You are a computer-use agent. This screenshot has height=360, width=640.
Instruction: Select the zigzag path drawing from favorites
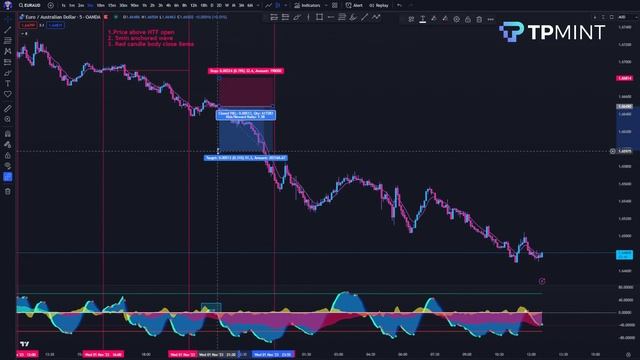point(376,17)
